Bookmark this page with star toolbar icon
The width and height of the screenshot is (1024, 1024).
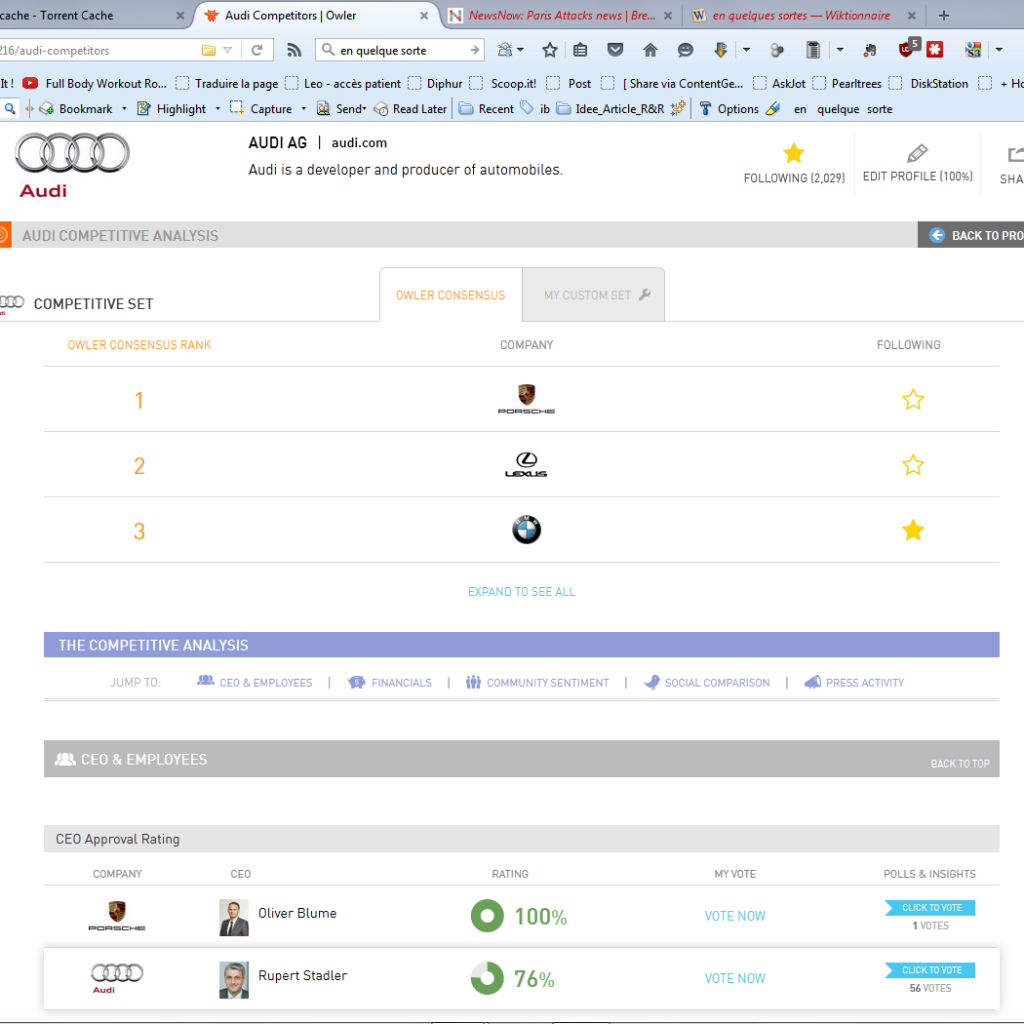550,50
